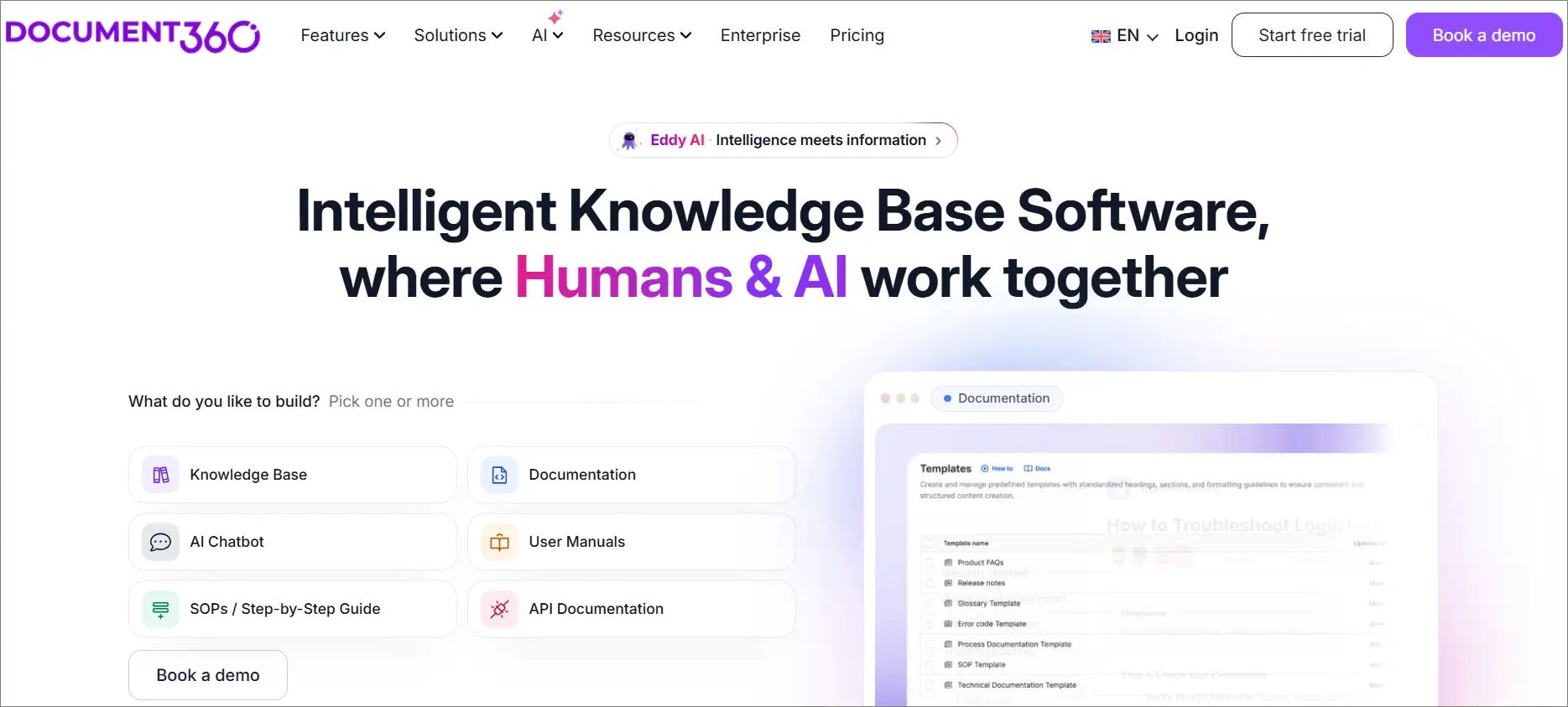
Task: Click the red window dot in preview
Action: [885, 398]
